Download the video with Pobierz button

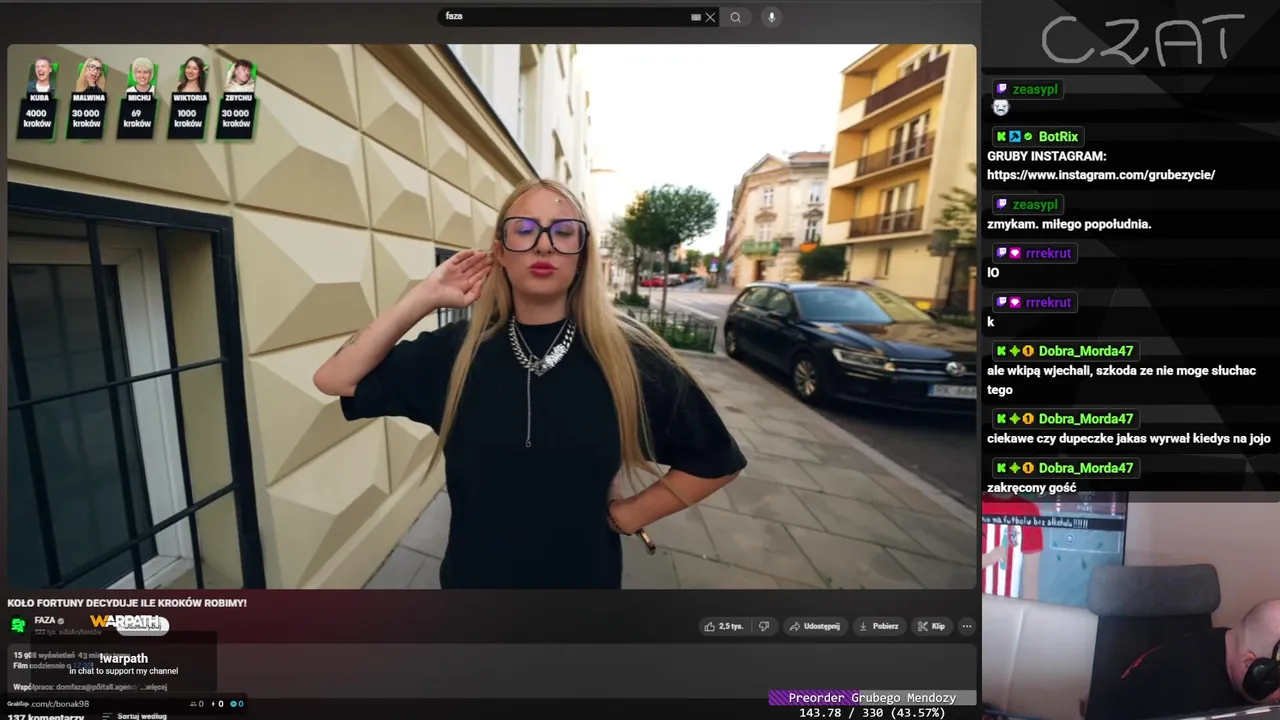[879, 626]
